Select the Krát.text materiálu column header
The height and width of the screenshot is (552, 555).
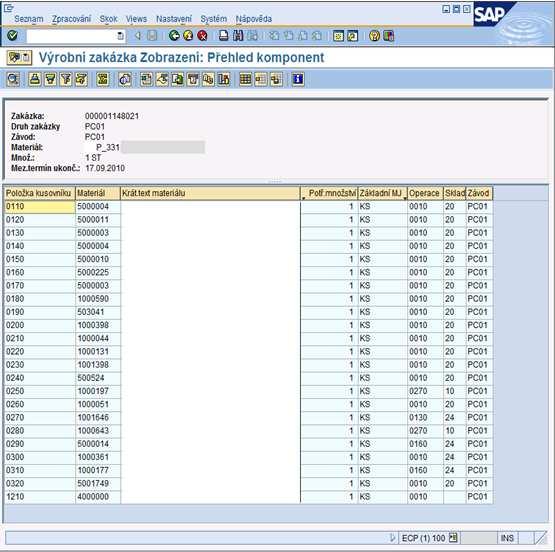[210, 193]
